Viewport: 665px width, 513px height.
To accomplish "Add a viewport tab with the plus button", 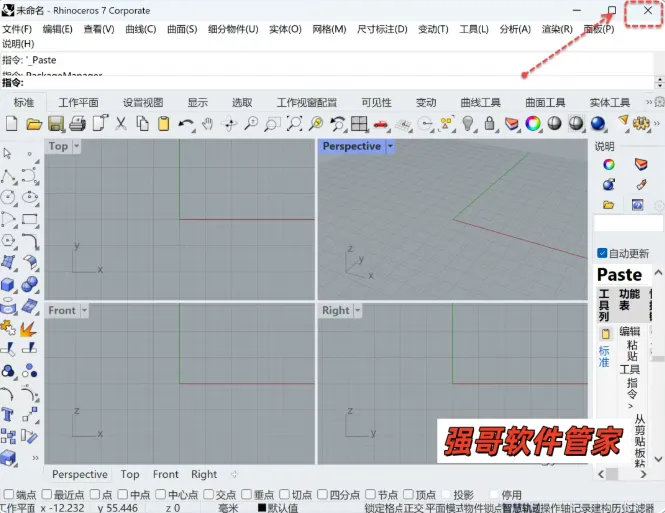I will (x=234, y=474).
